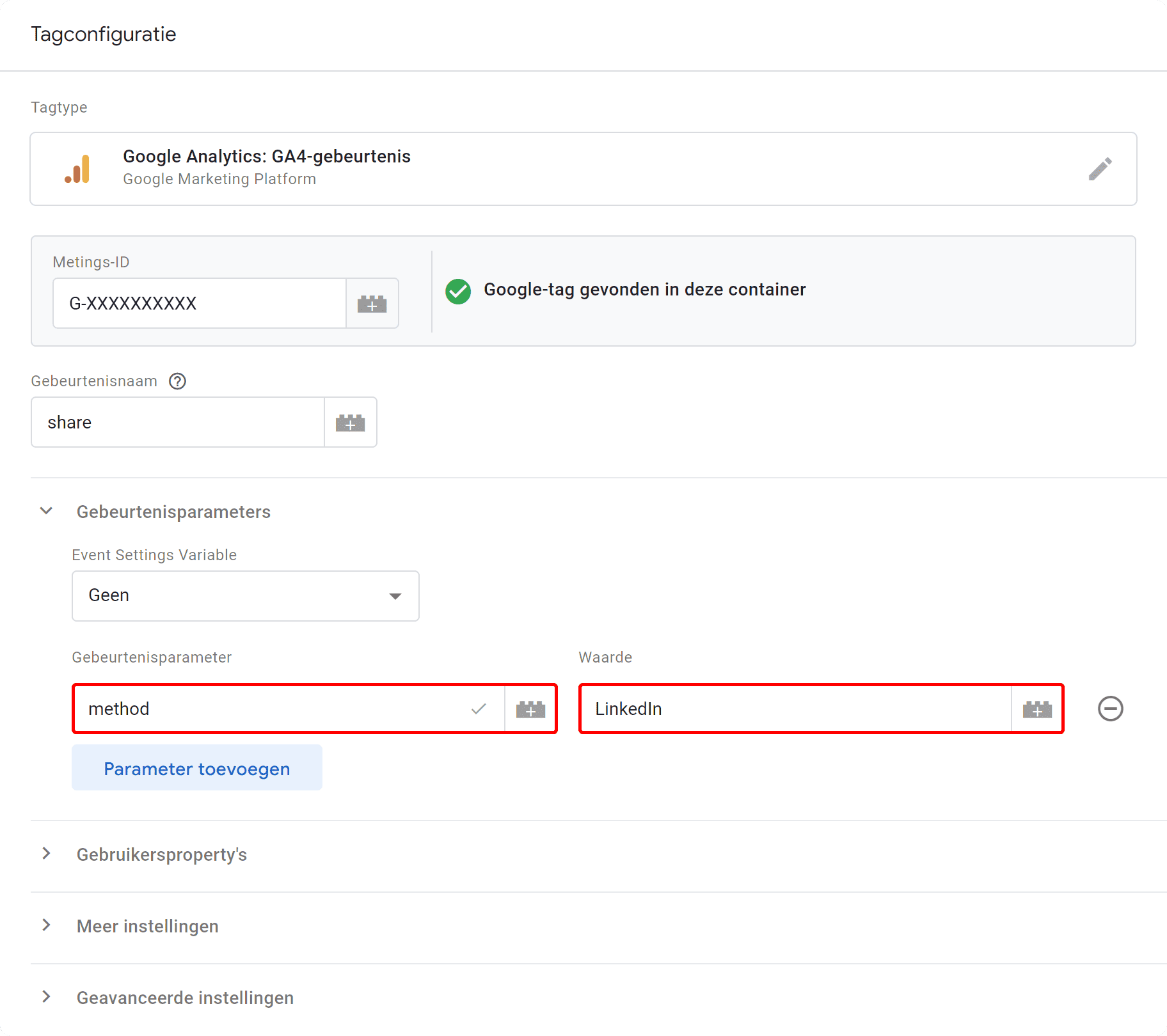
Task: Open variable picker for the method parameter
Action: [530, 709]
